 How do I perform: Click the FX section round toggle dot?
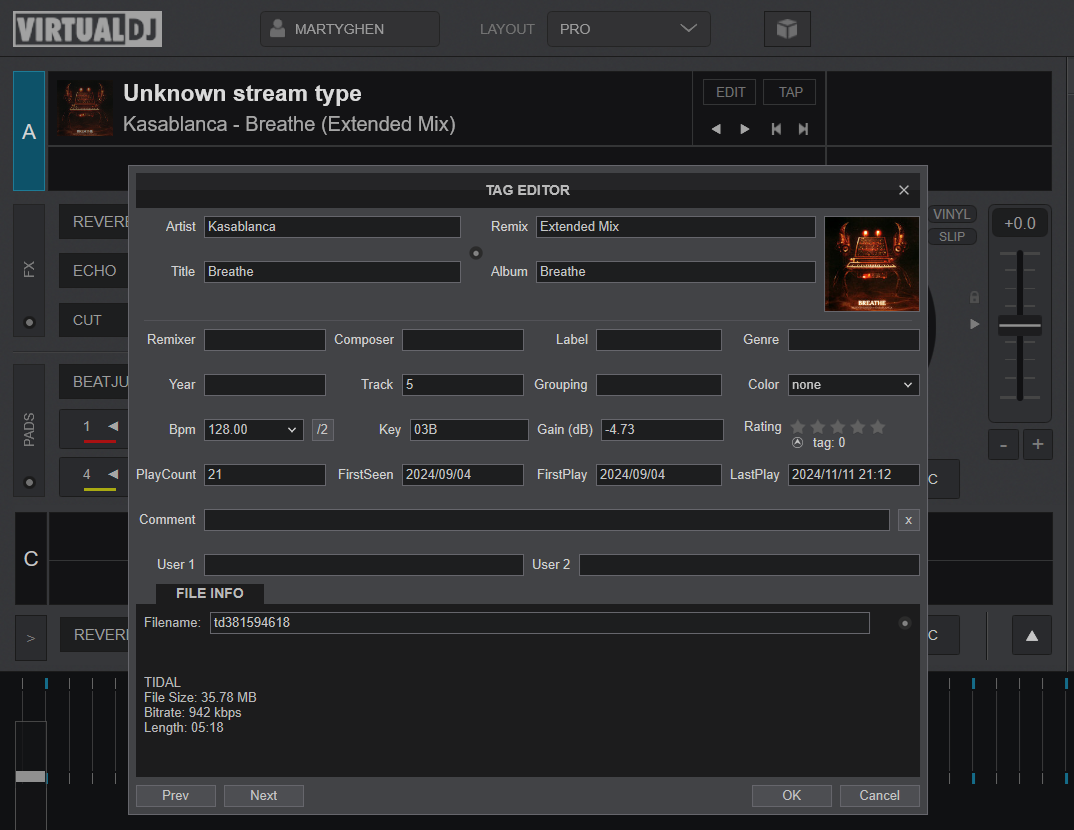[x=29, y=322]
